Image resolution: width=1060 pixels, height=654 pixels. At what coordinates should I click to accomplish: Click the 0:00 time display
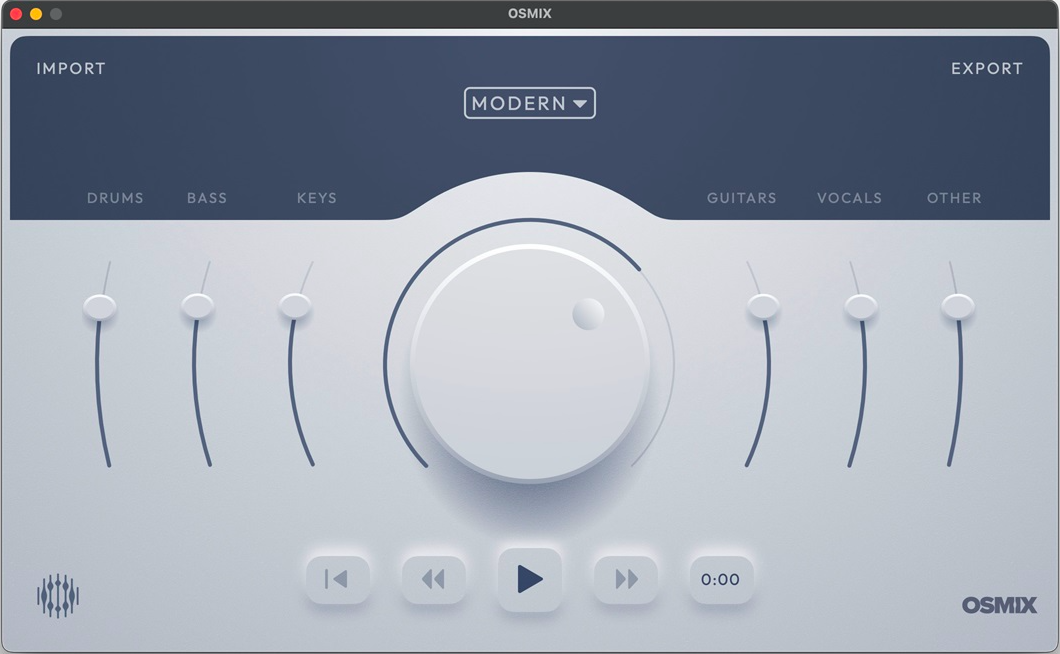pyautogui.click(x=721, y=580)
